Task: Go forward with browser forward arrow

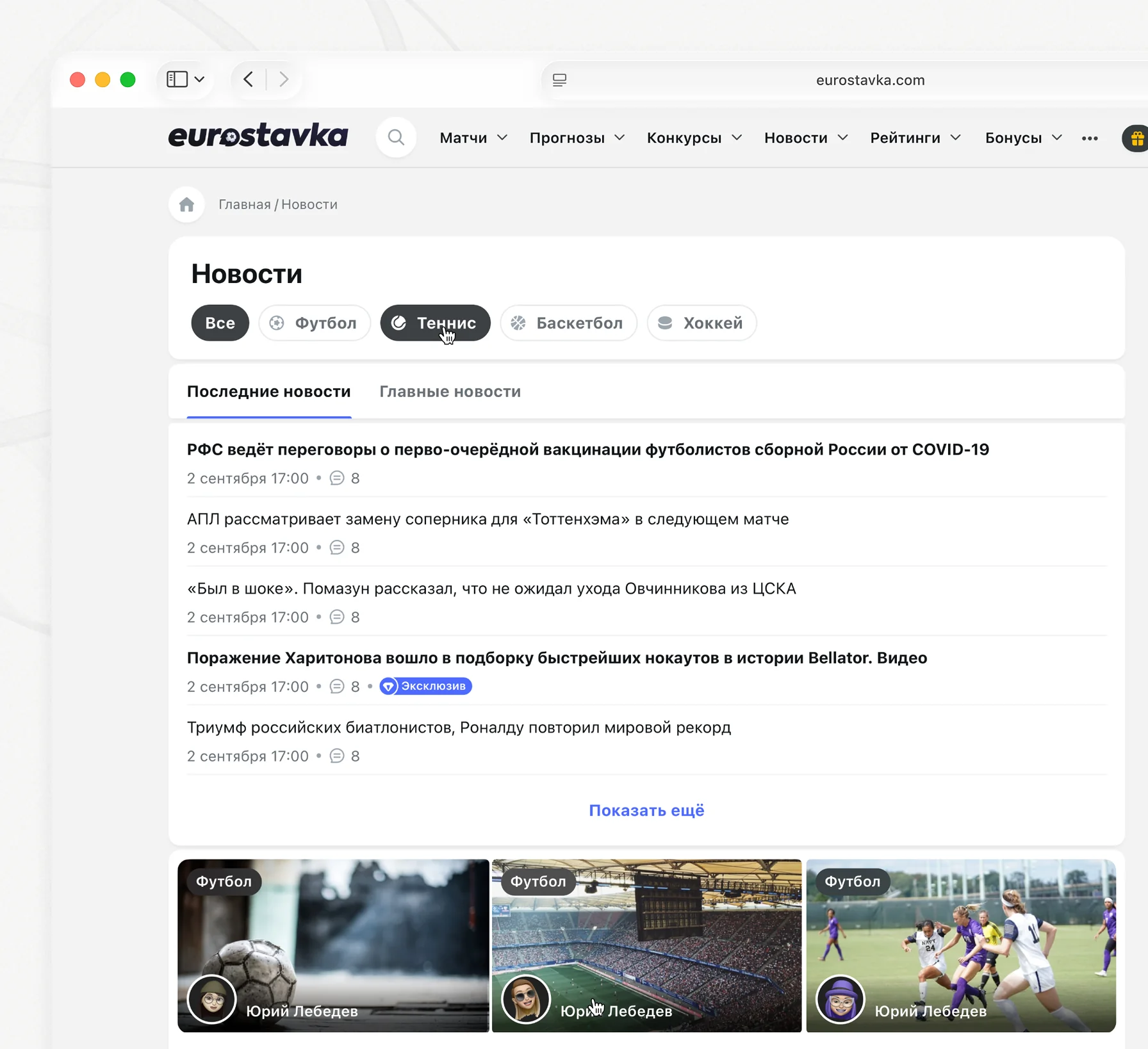Action: [x=284, y=79]
